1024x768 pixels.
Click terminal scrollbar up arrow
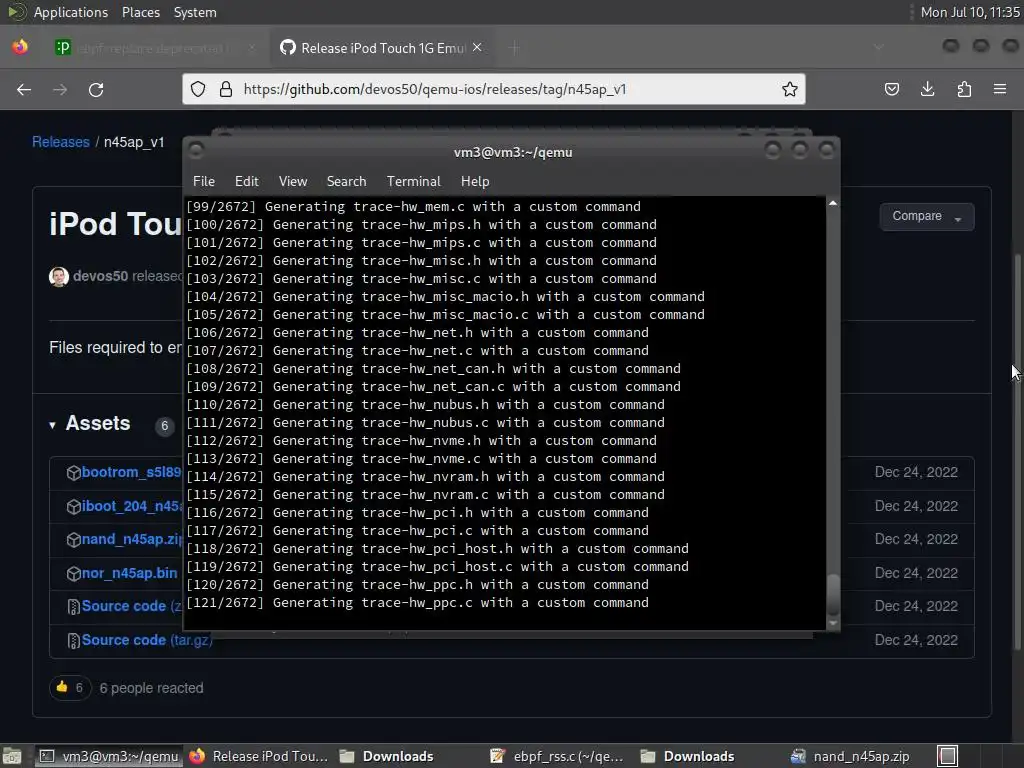[x=833, y=203]
